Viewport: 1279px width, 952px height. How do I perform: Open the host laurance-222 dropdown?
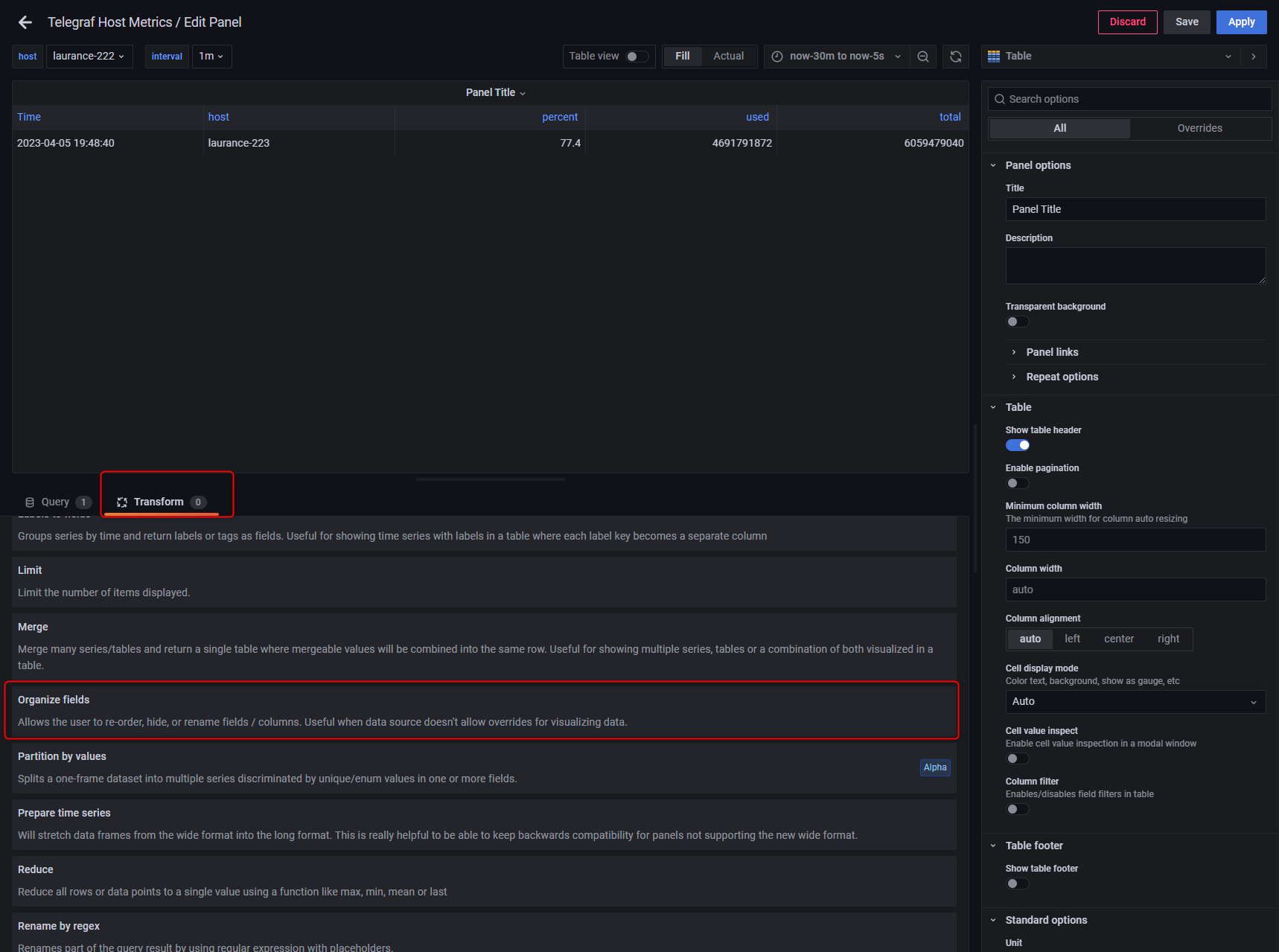pos(89,57)
